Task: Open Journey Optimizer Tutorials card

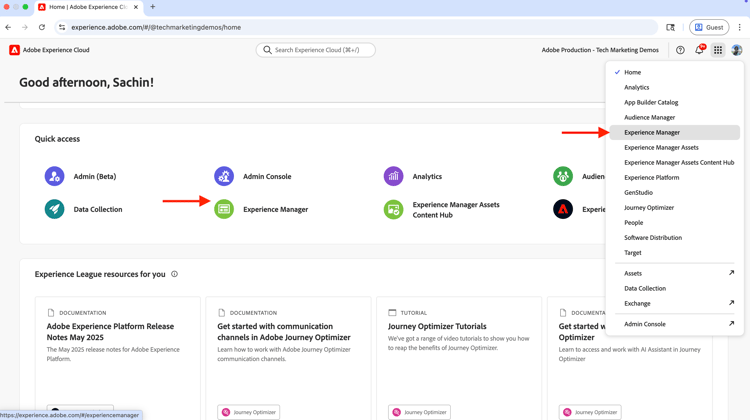Action: [459, 358]
